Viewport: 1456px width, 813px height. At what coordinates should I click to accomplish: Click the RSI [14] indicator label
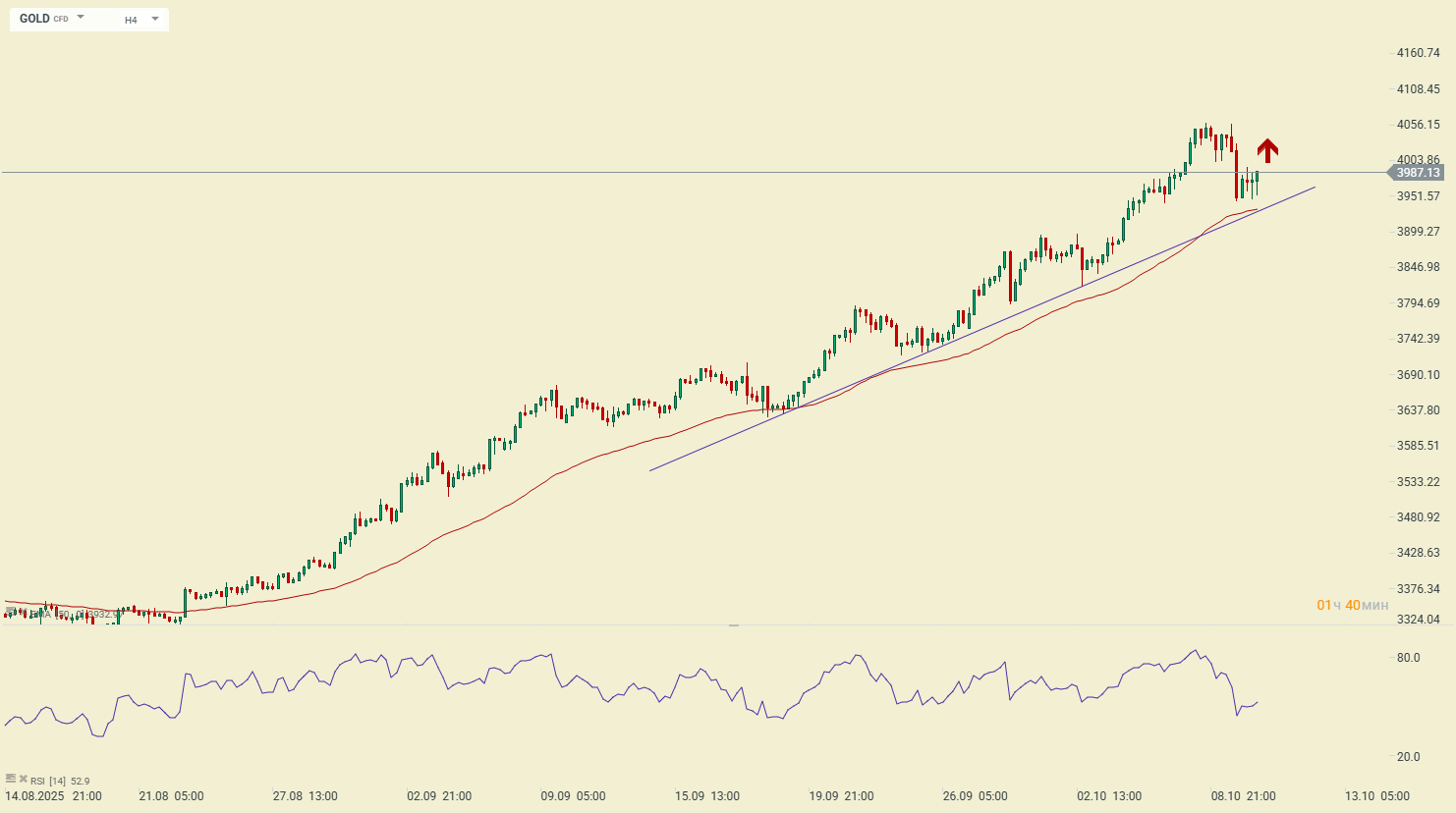tap(59, 782)
